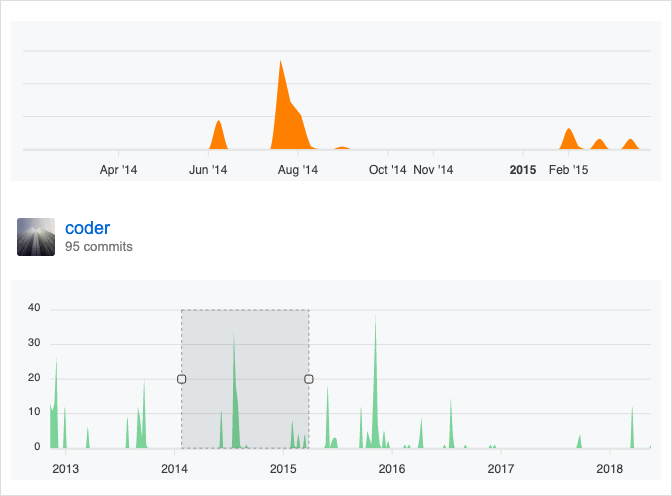The height and width of the screenshot is (496, 672).
Task: Click the 2018 label on timeline axis
Action: tap(609, 468)
